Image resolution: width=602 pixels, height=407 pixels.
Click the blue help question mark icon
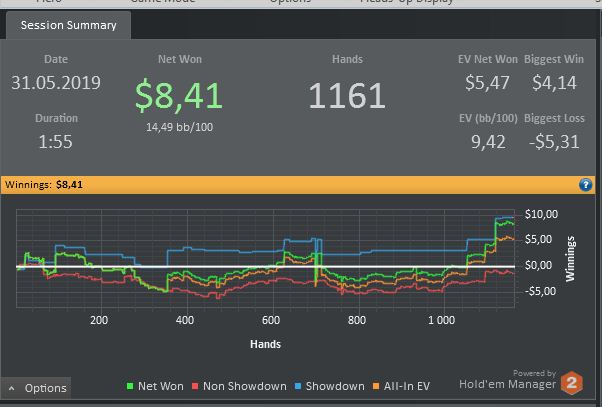point(585,185)
